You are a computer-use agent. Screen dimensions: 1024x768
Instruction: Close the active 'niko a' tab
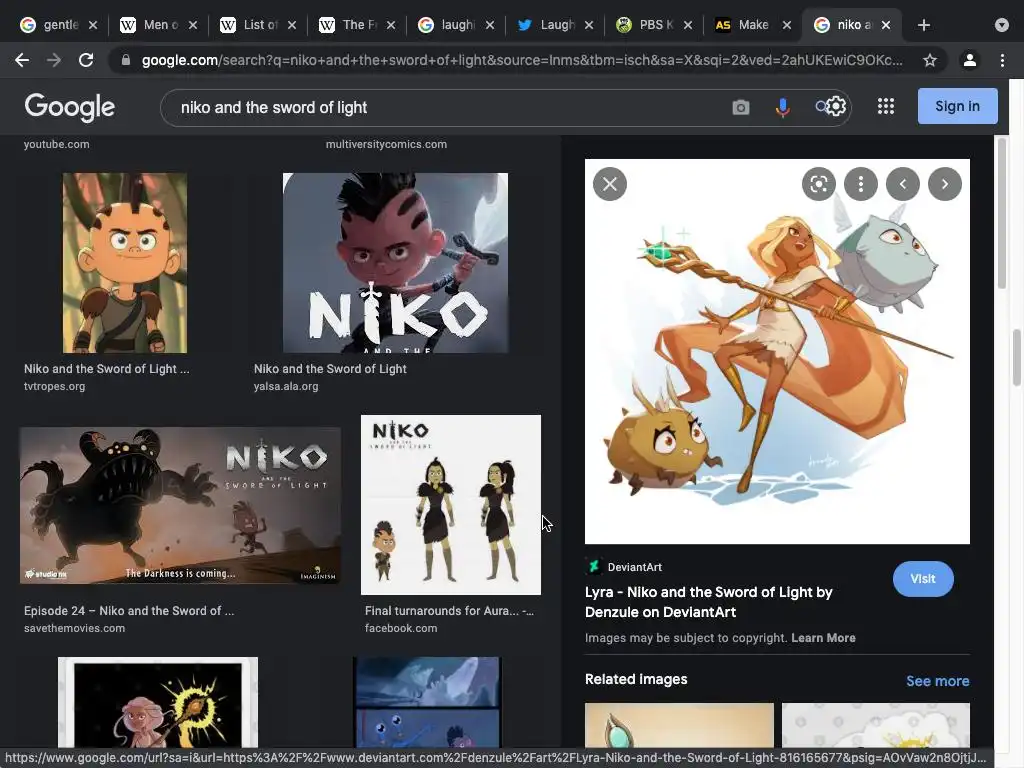886,25
